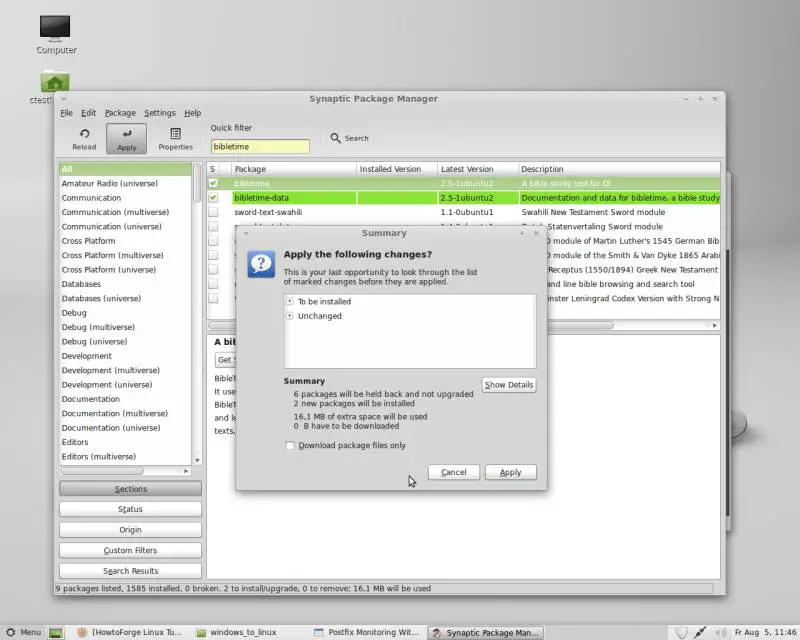Open the Home folder desktop icon
This screenshot has height=640, width=800.
(x=55, y=82)
